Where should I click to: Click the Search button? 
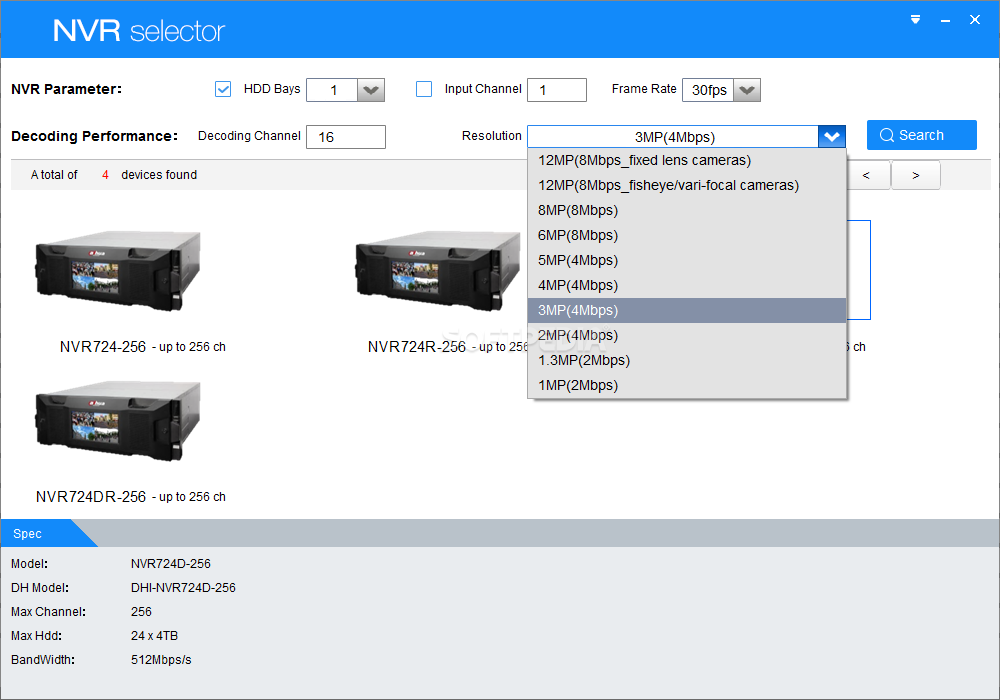922,135
